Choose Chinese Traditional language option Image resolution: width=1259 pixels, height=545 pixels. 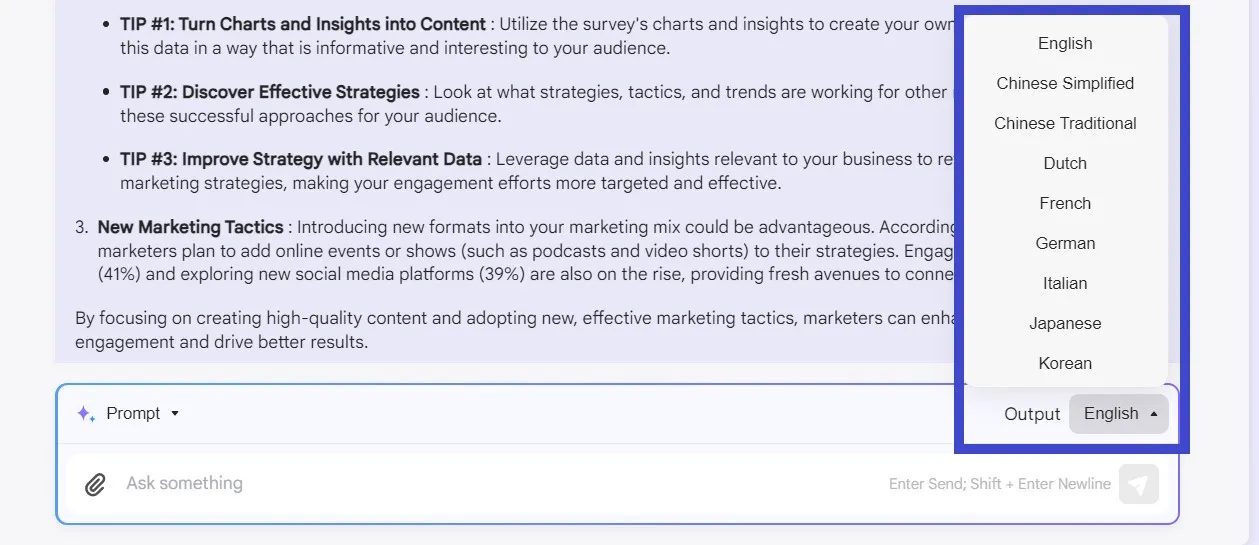point(1065,123)
